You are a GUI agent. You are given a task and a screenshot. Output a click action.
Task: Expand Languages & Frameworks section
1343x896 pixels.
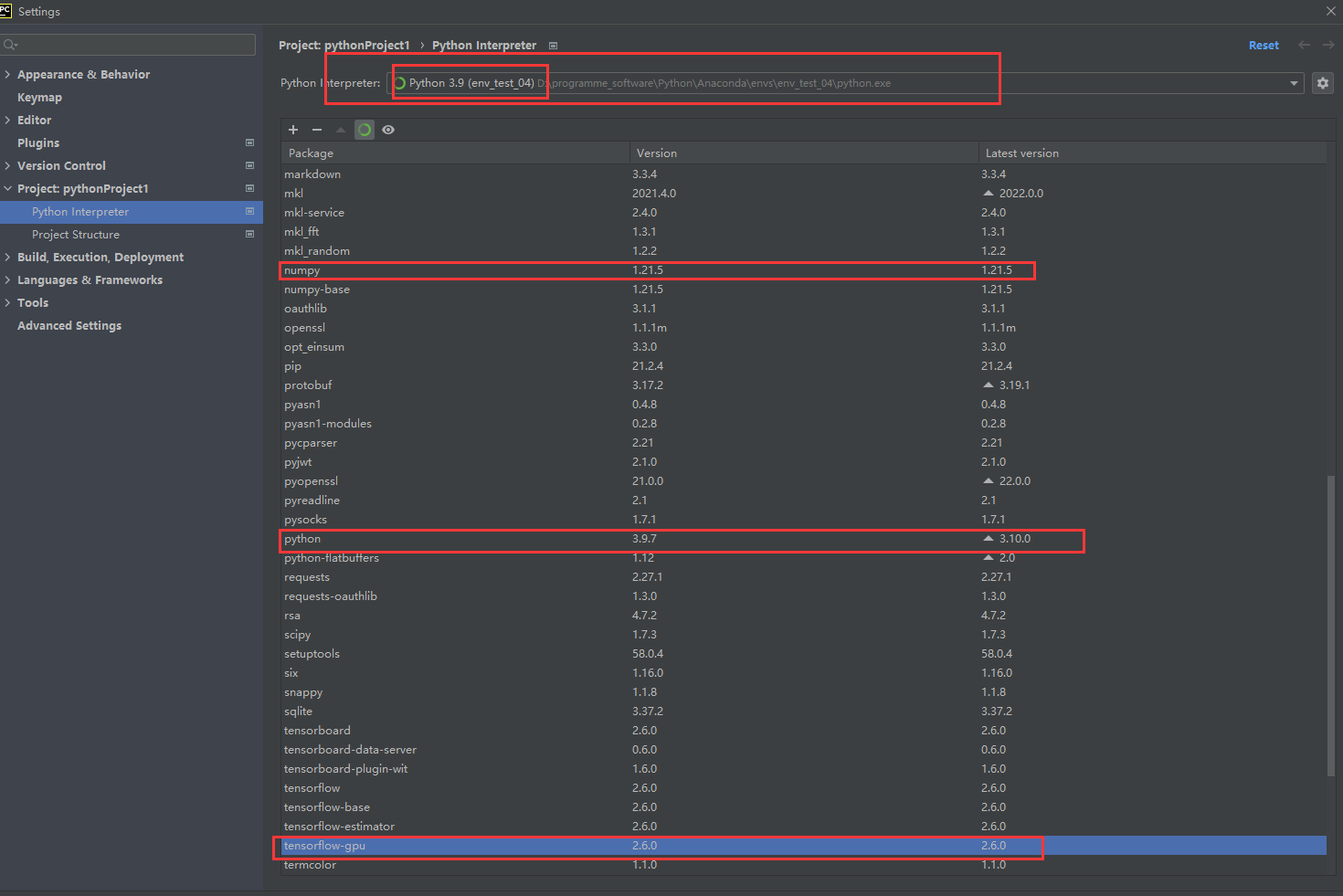(7, 279)
